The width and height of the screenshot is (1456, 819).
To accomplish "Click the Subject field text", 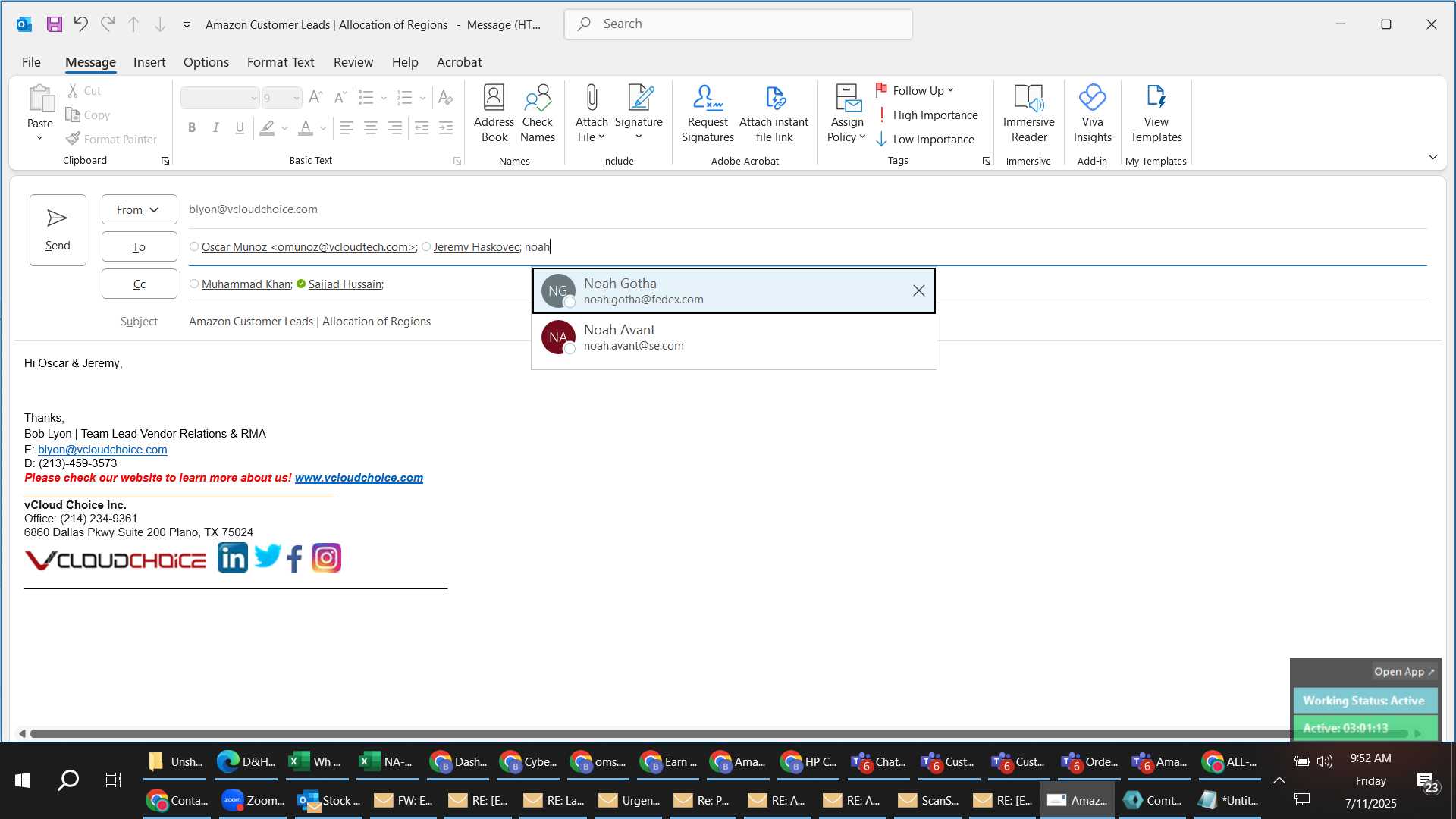I will coord(309,322).
